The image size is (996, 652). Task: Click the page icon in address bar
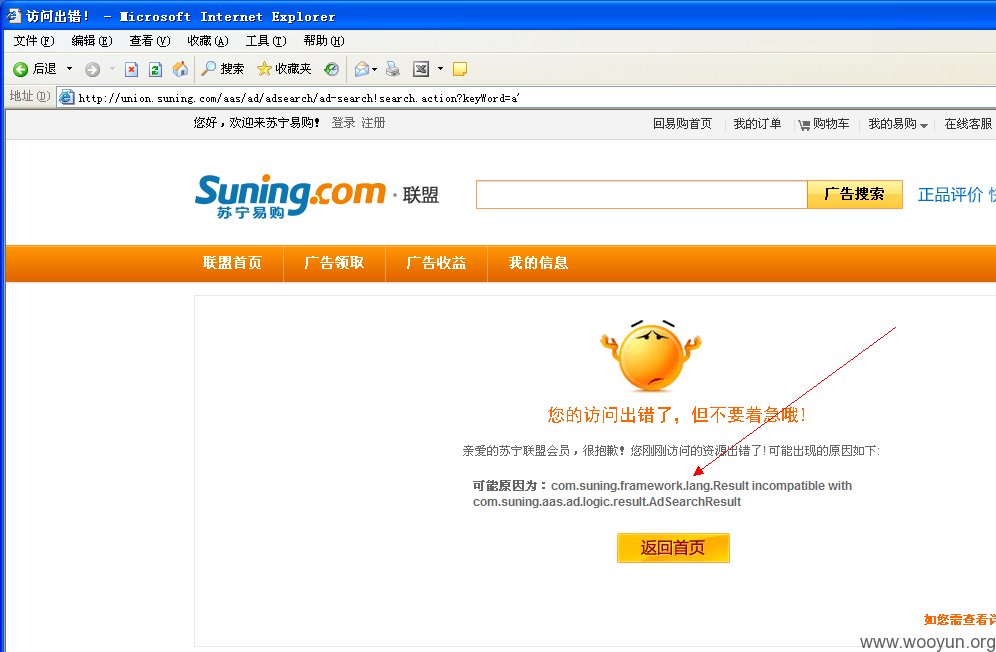(66, 98)
